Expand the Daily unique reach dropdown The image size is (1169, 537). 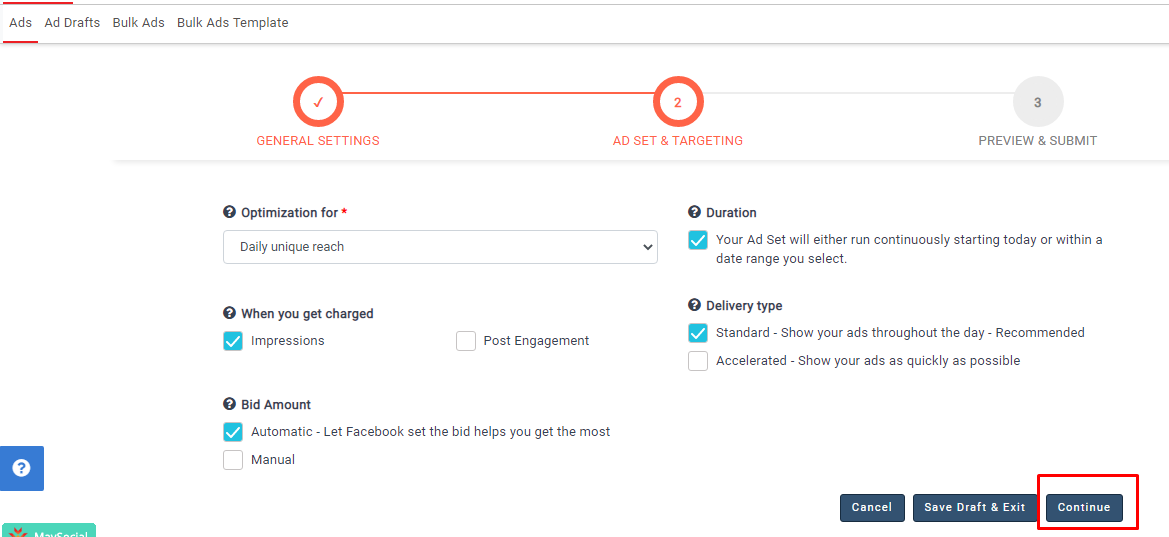coord(440,247)
